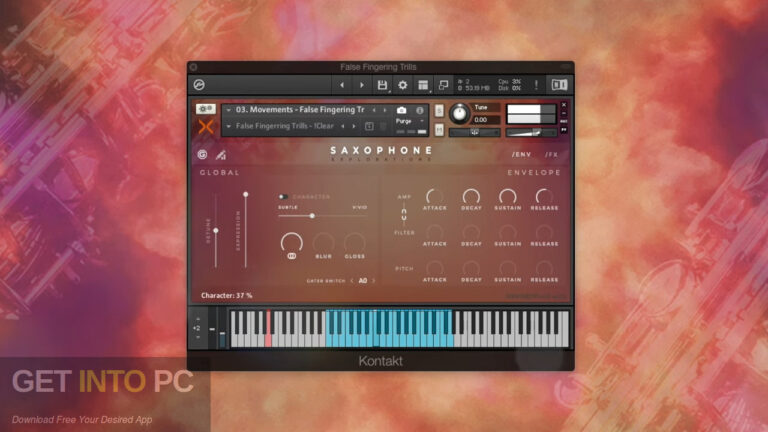The image size is (768, 432).
Task: Click the Amp Attack knob
Action: (x=435, y=196)
